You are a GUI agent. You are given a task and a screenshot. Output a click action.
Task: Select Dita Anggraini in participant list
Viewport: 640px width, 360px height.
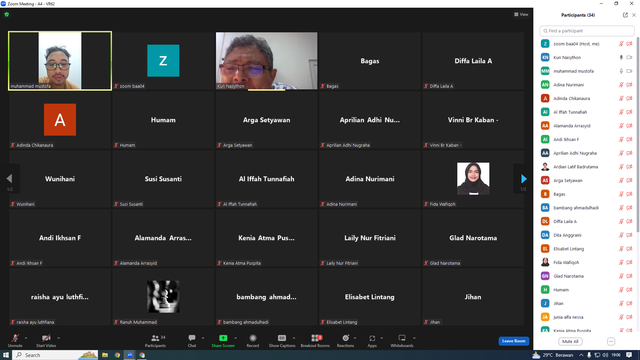tap(587, 235)
